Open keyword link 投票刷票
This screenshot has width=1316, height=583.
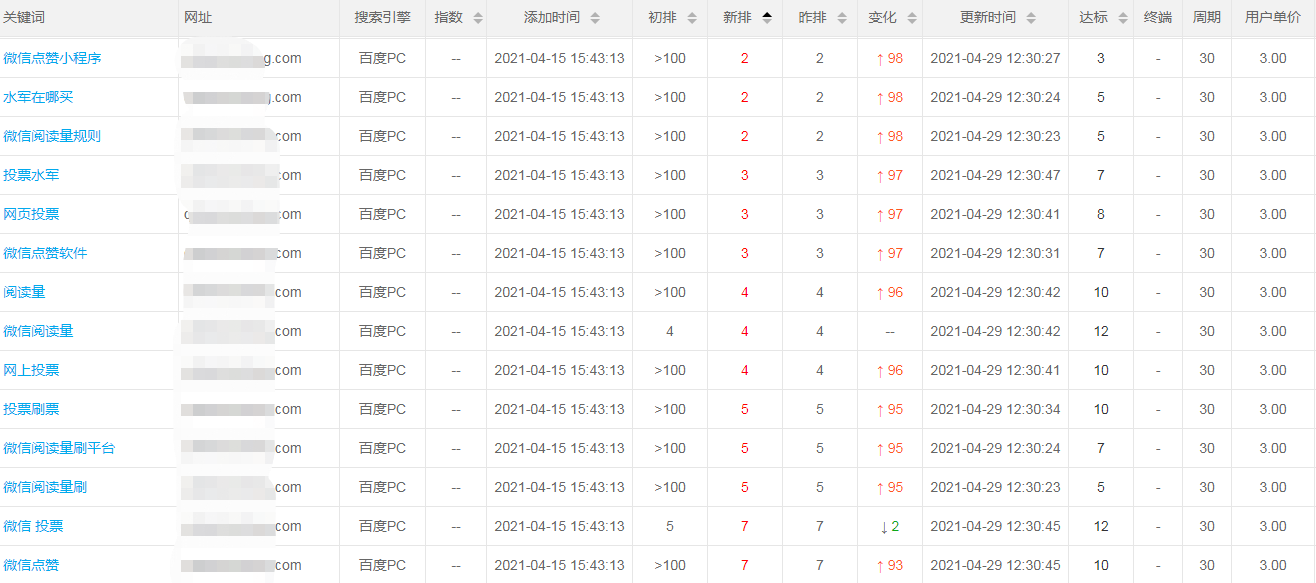tap(31, 409)
